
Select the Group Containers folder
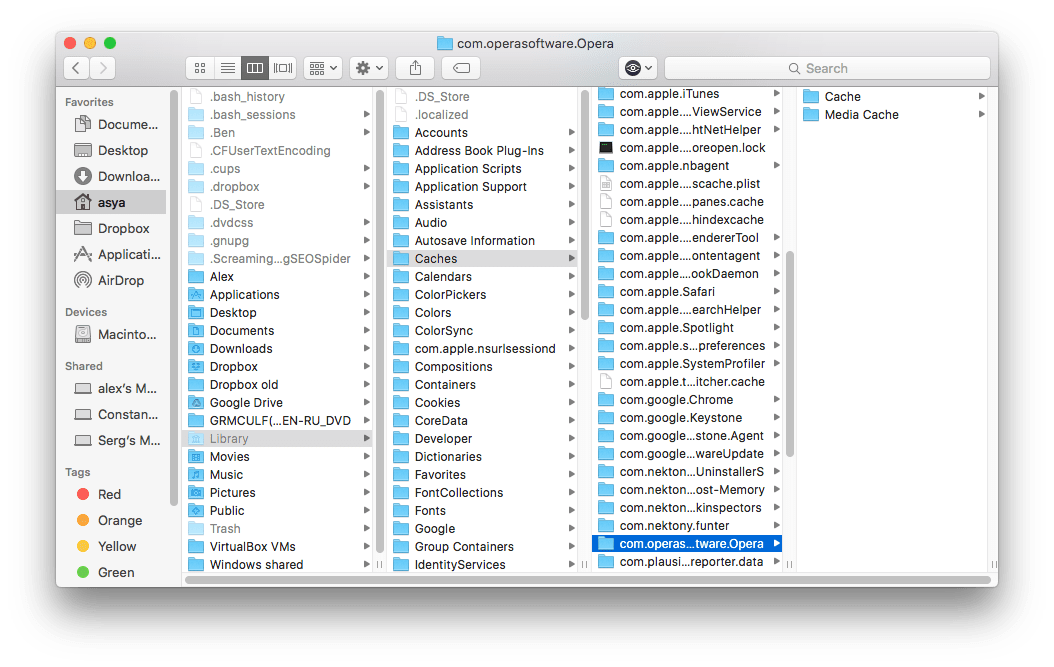coord(483,547)
